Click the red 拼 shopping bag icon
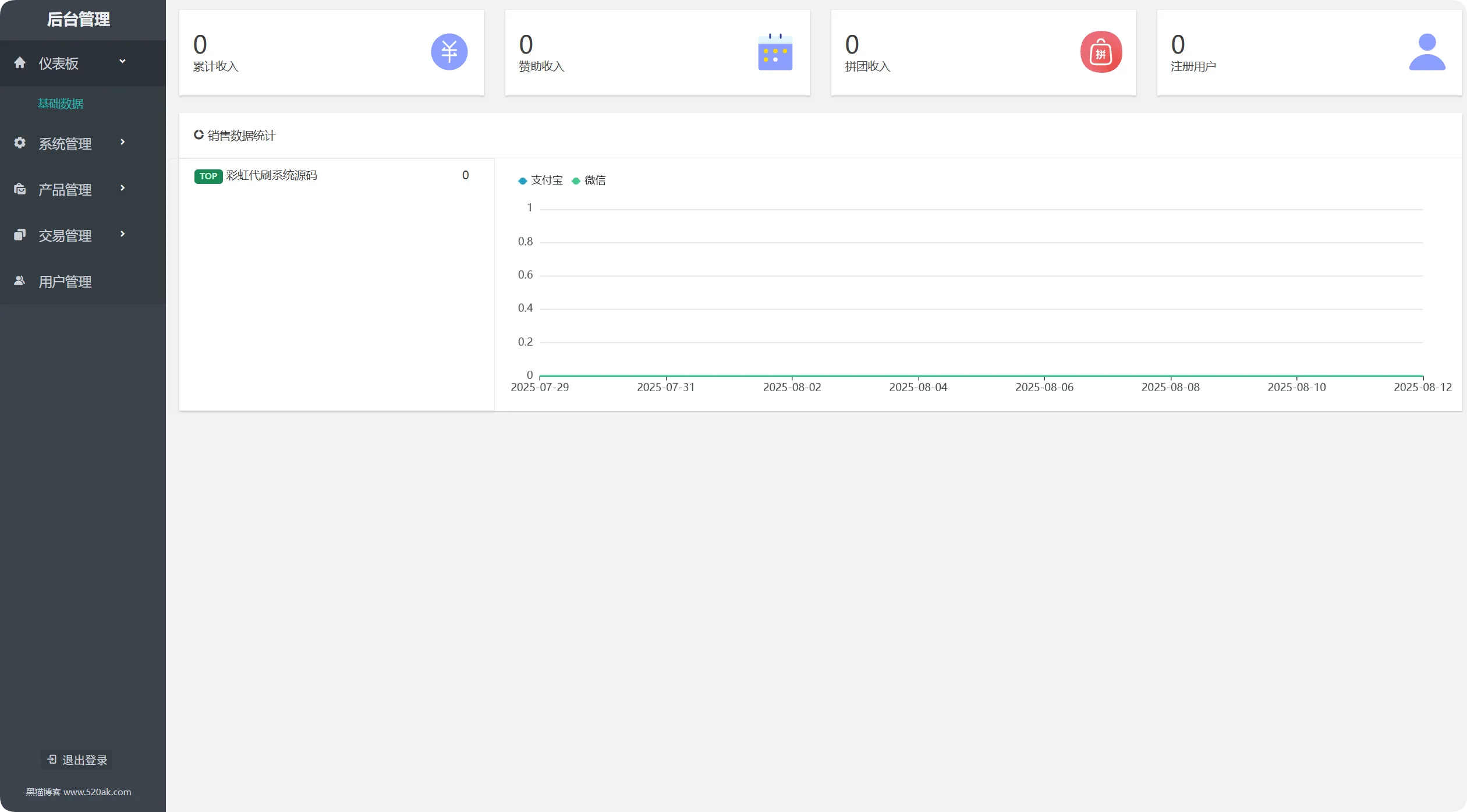This screenshot has width=1467, height=812. click(1101, 52)
